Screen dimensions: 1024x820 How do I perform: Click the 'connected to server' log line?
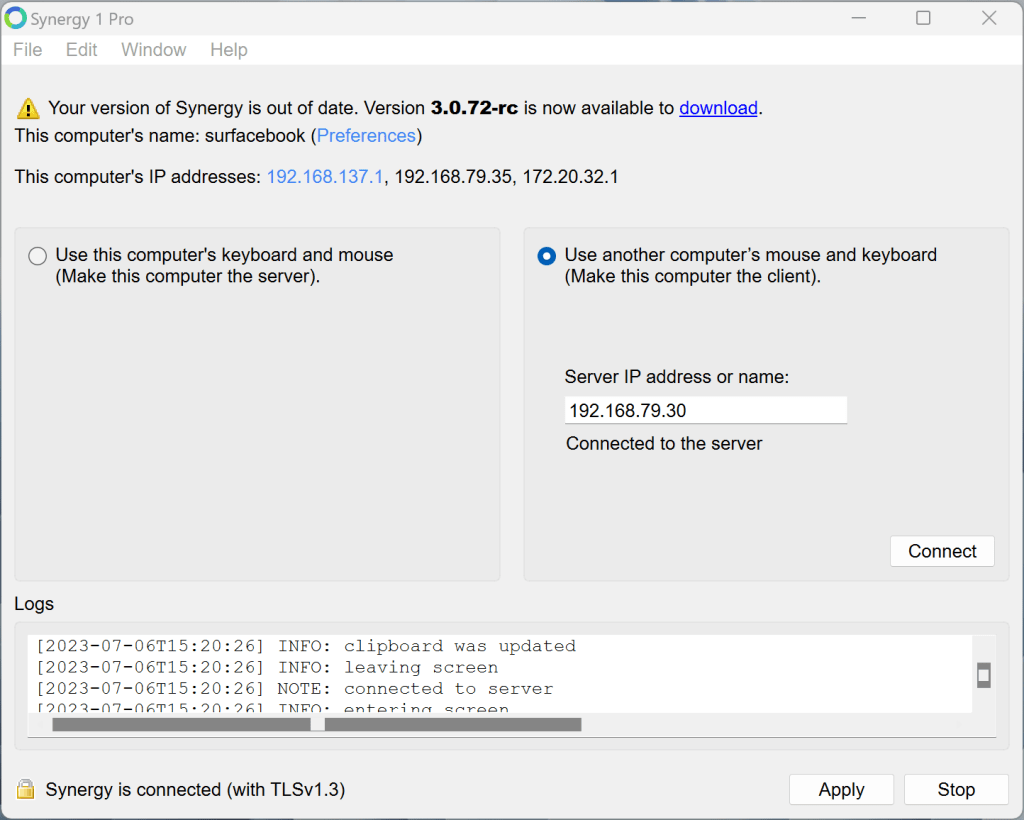click(295, 689)
